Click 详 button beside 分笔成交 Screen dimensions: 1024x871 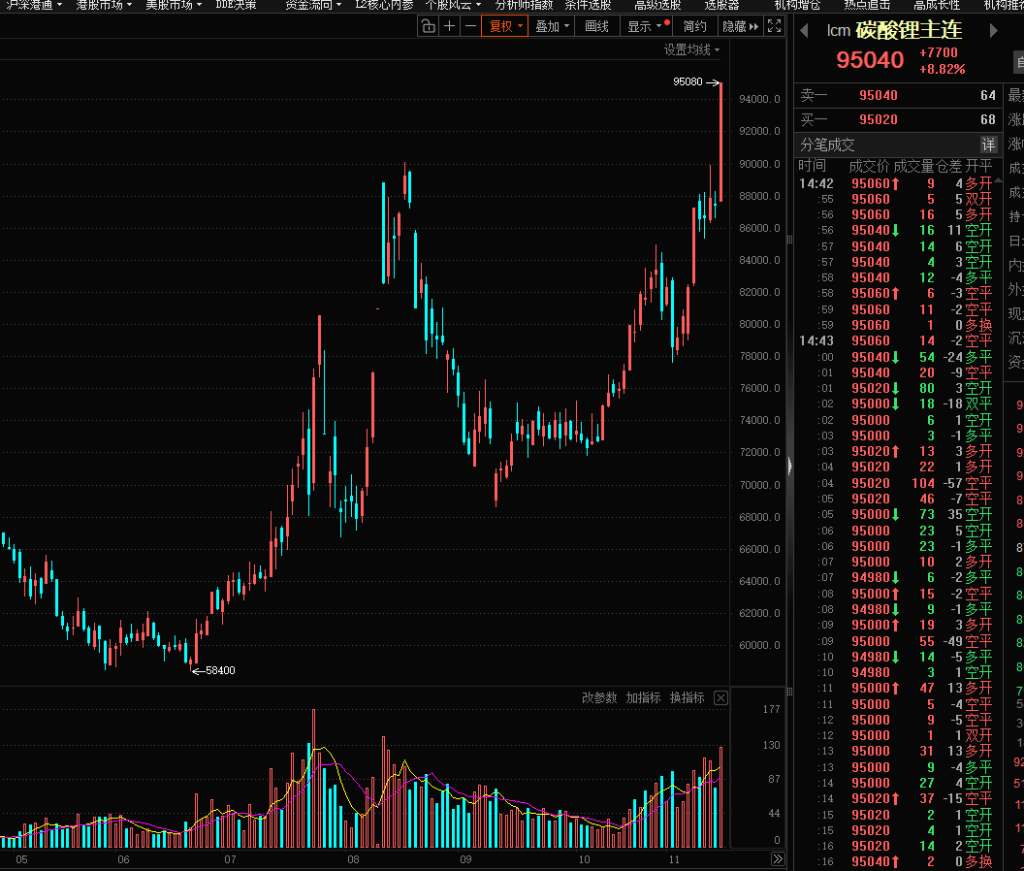tap(988, 145)
